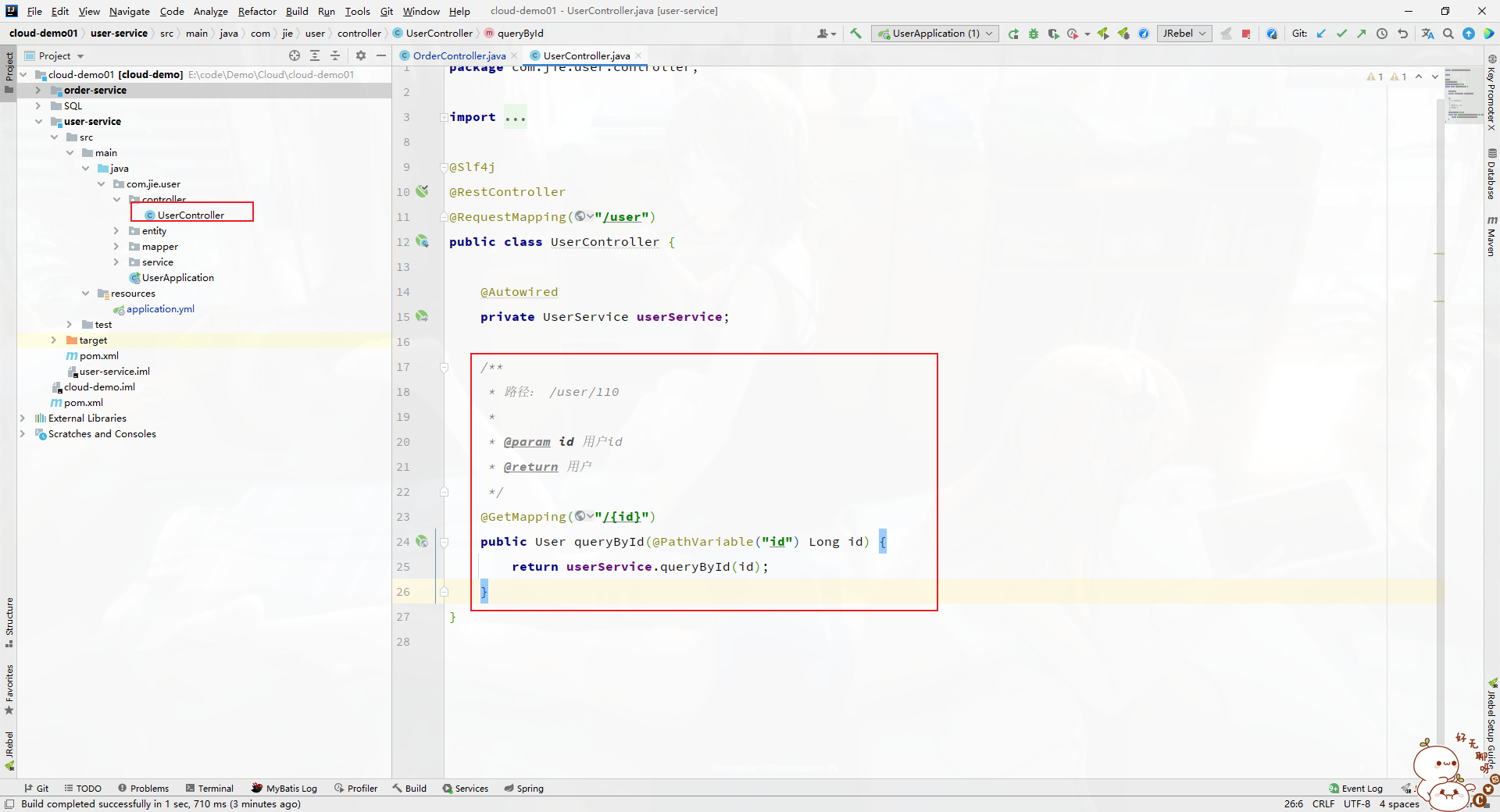The width and height of the screenshot is (1500, 812).
Task: Click Collapse All in the Project panel
Action: pos(335,55)
